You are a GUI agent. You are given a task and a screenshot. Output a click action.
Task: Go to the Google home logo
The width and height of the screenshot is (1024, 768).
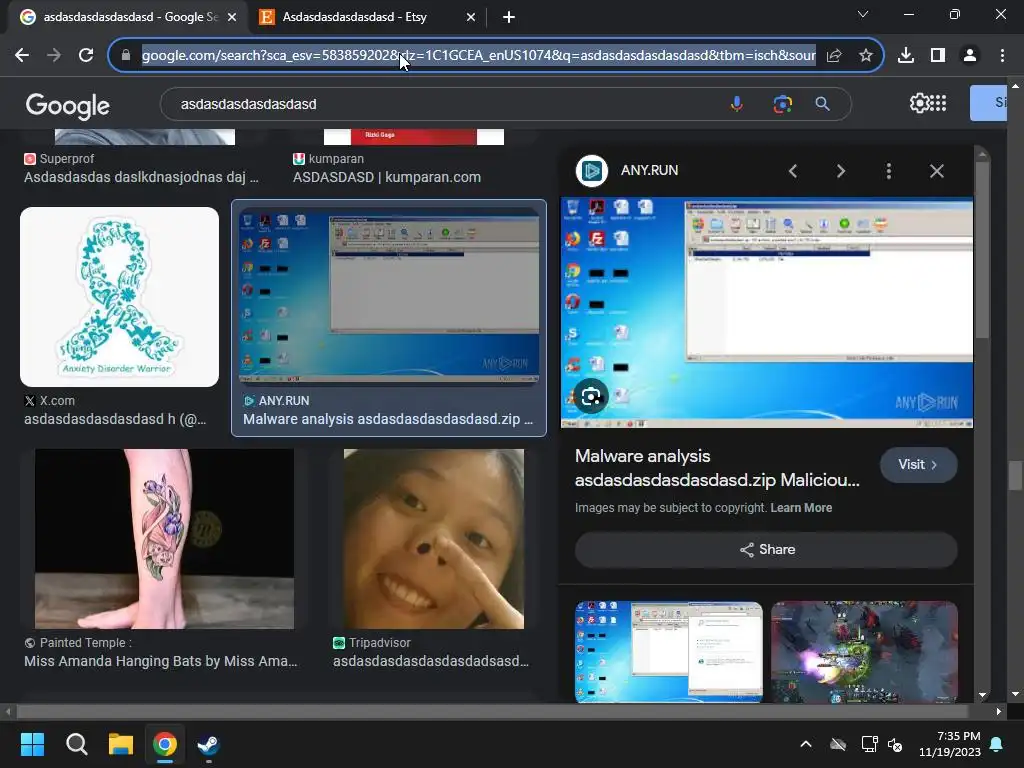[67, 106]
